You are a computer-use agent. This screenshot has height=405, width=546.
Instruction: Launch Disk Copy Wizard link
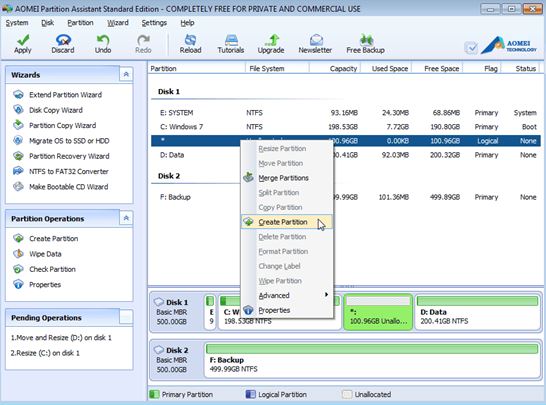56,110
